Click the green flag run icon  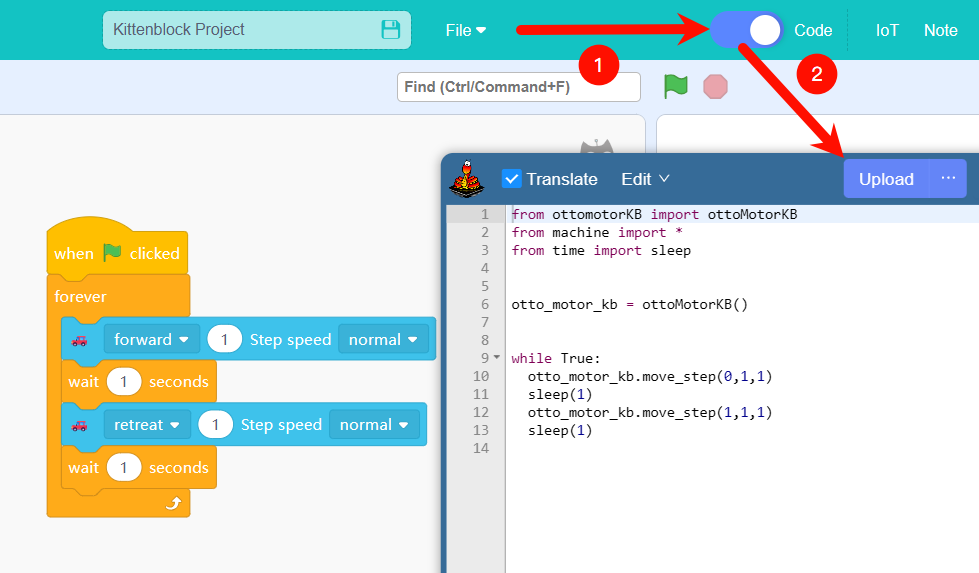pyautogui.click(x=676, y=87)
